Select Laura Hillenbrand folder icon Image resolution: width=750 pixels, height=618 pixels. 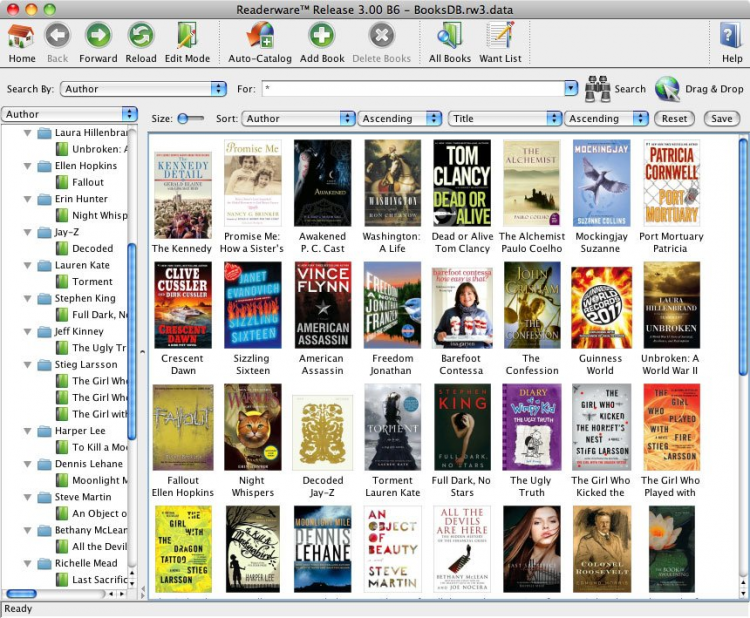click(44, 132)
